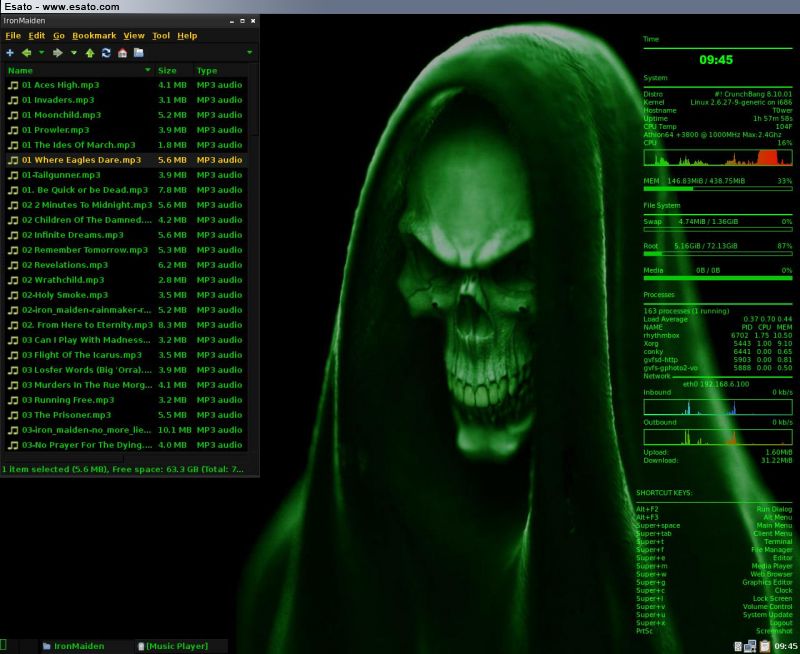Select 01. Be Quick or be Dead.mp3
The height and width of the screenshot is (654, 800).
tap(127, 190)
